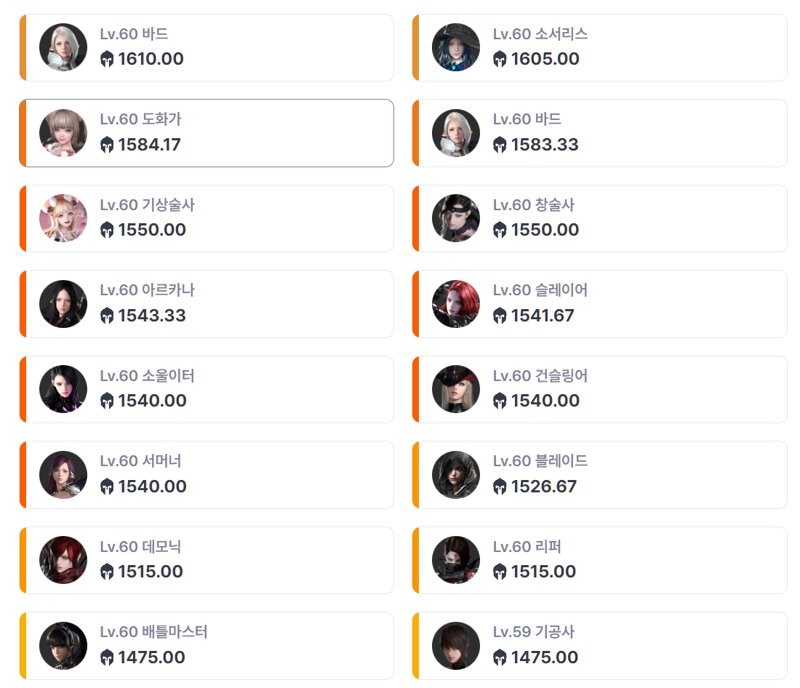Screen dimensions: 800x688
Task: Select the Lv.60 건슬링어 label
Action: coord(540,376)
